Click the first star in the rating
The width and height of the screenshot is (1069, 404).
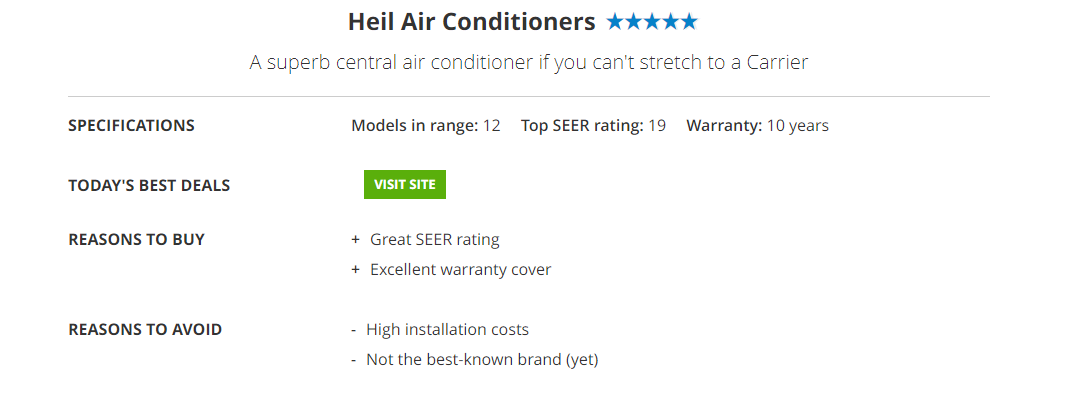click(x=615, y=21)
